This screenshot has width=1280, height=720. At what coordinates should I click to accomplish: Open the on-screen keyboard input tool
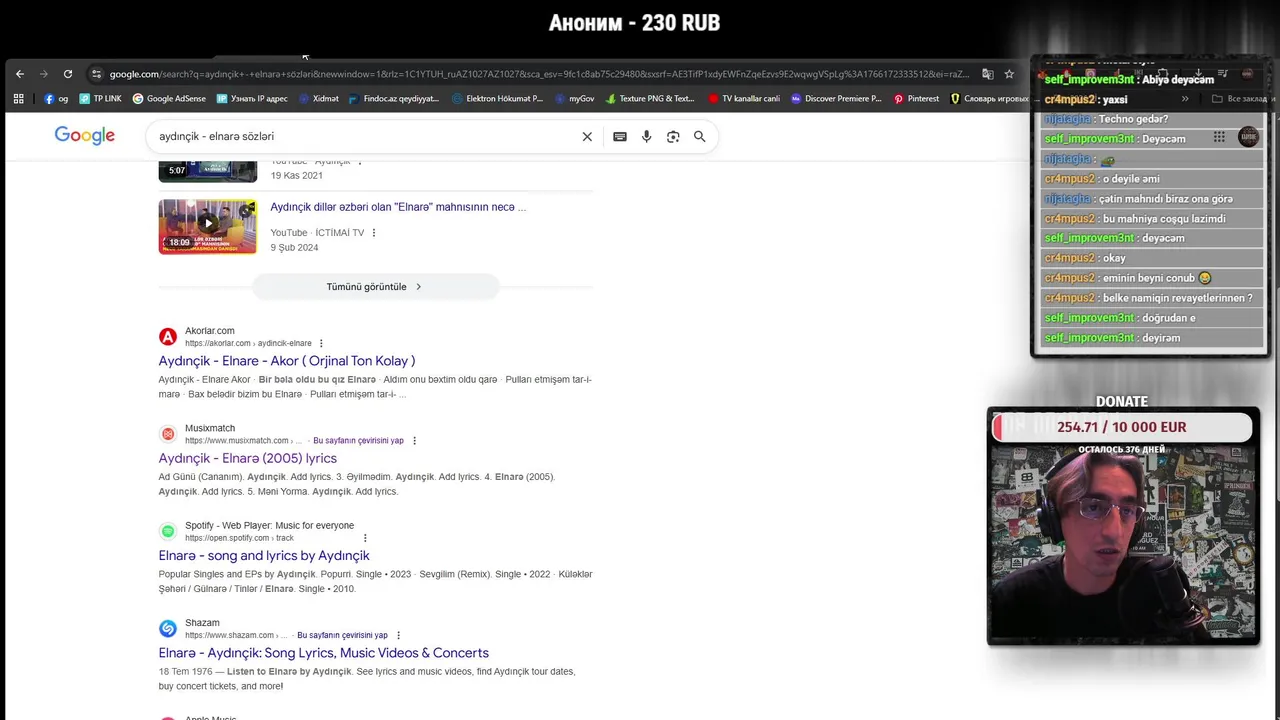tap(620, 137)
